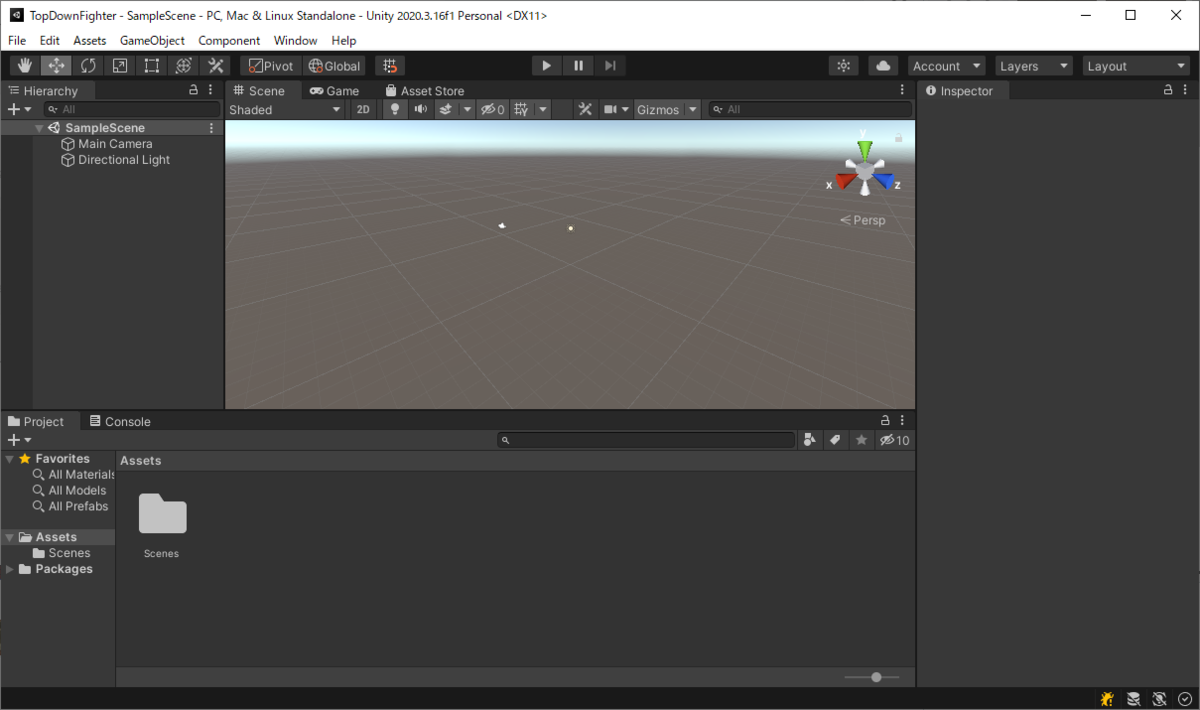
Task: Toggle 2D view in the Scene
Action: [x=364, y=110]
